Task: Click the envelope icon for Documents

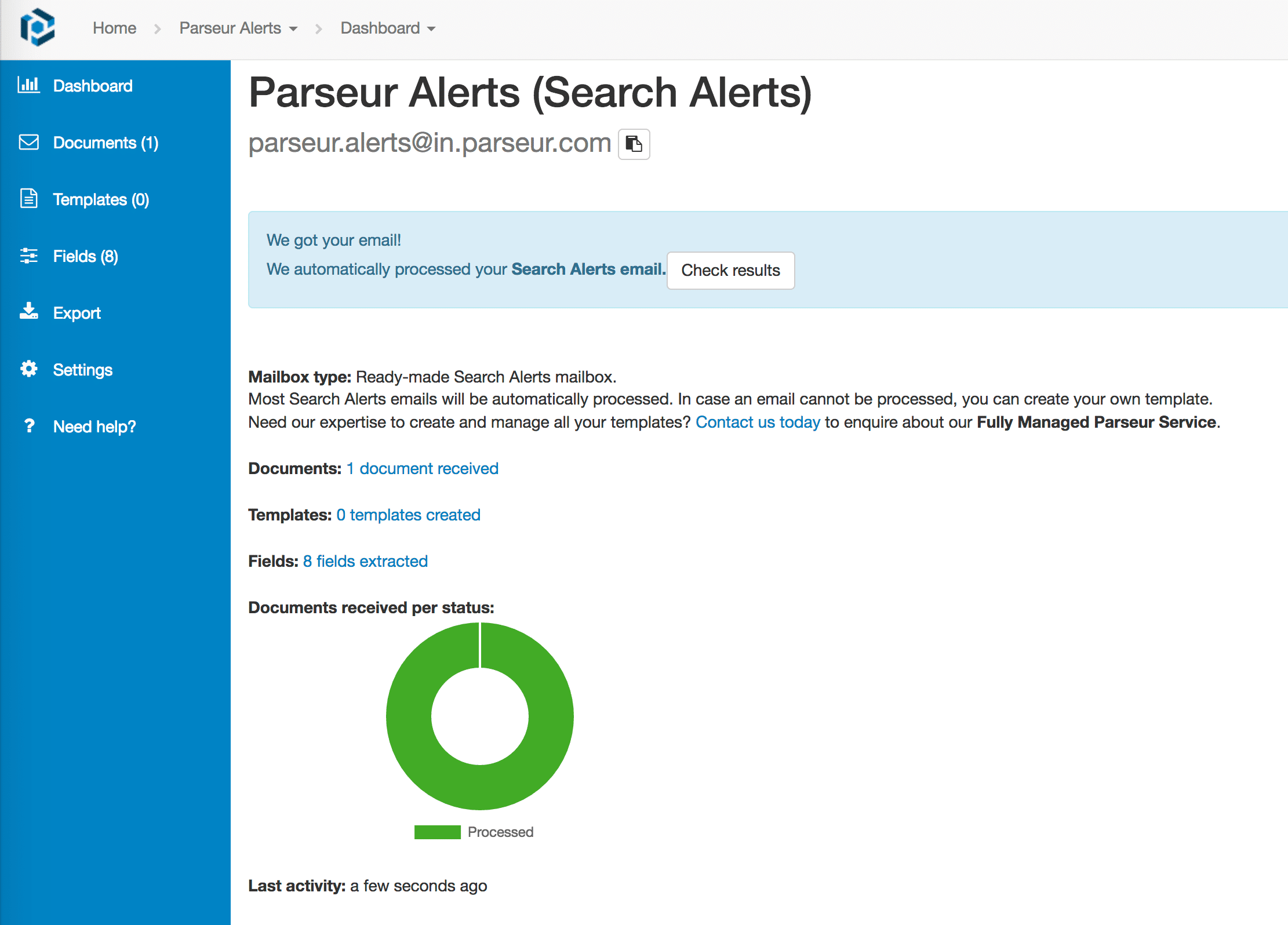Action: point(29,142)
